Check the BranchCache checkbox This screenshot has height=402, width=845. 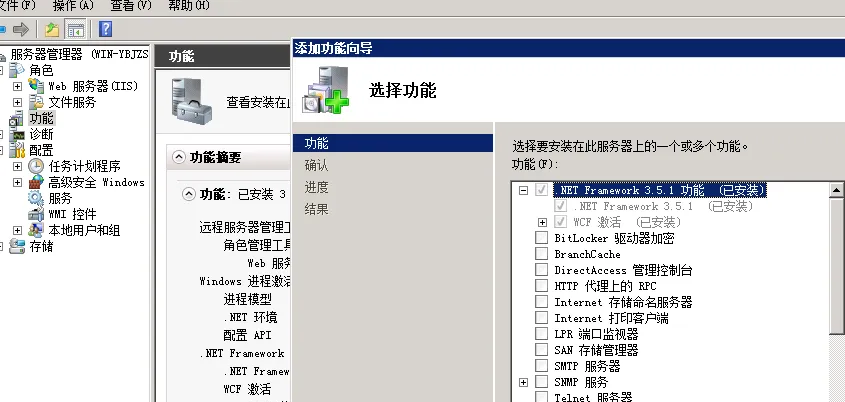click(541, 254)
